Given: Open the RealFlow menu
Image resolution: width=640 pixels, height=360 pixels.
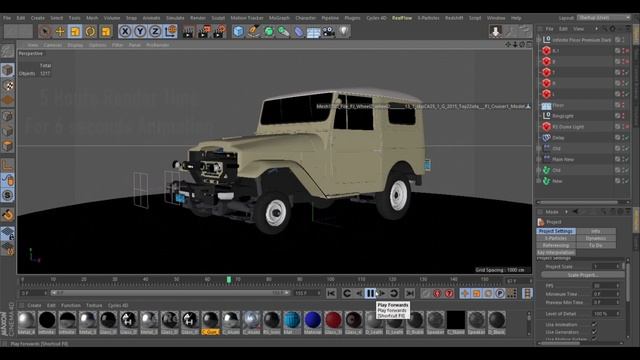Looking at the screenshot, I should (x=402, y=18).
